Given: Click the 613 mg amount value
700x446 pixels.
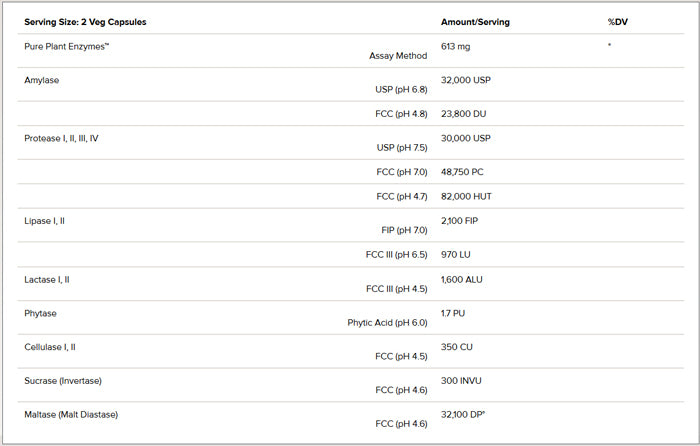Looking at the screenshot, I should 458,46.
